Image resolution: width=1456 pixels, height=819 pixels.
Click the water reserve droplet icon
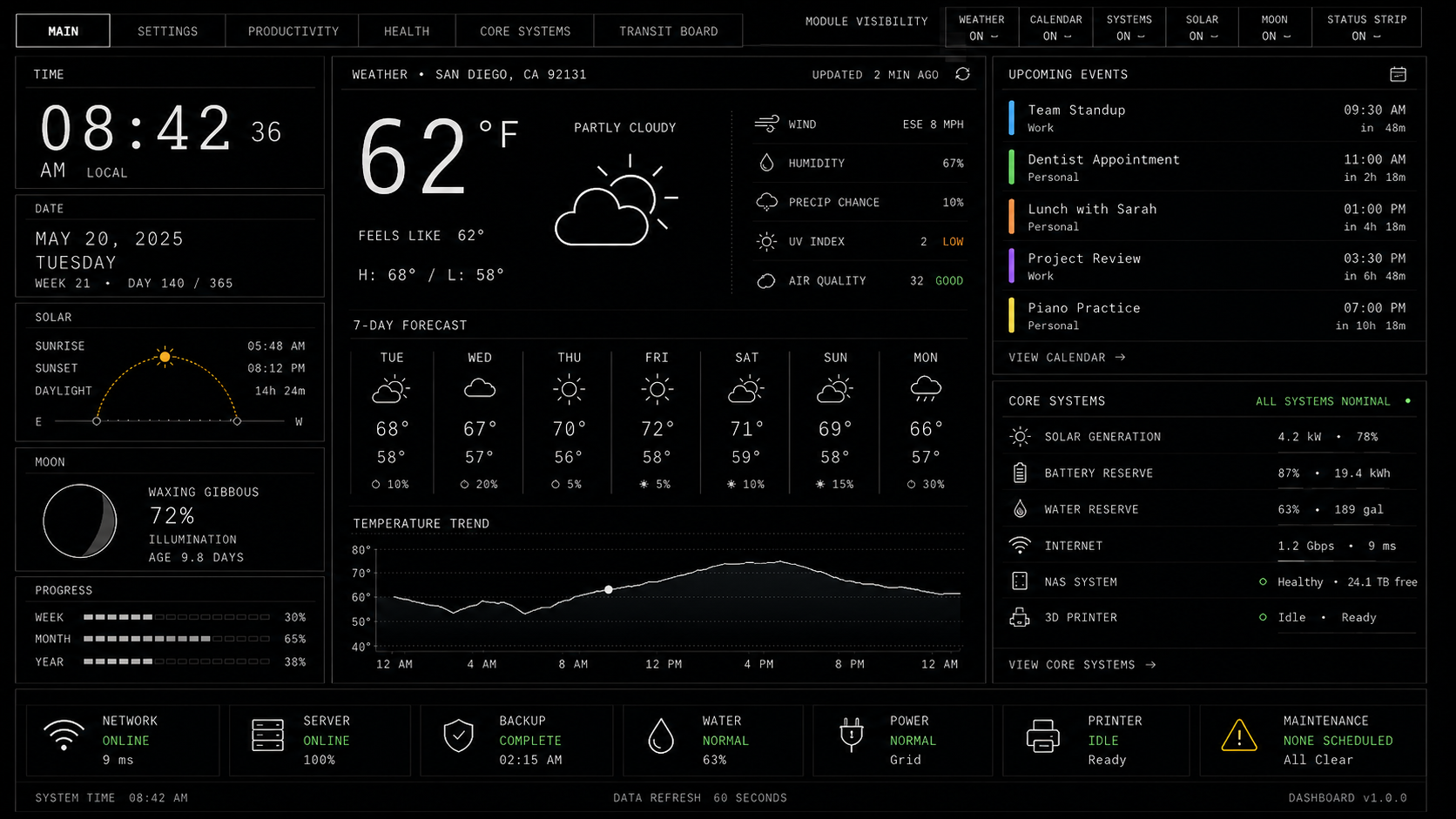(x=1020, y=509)
